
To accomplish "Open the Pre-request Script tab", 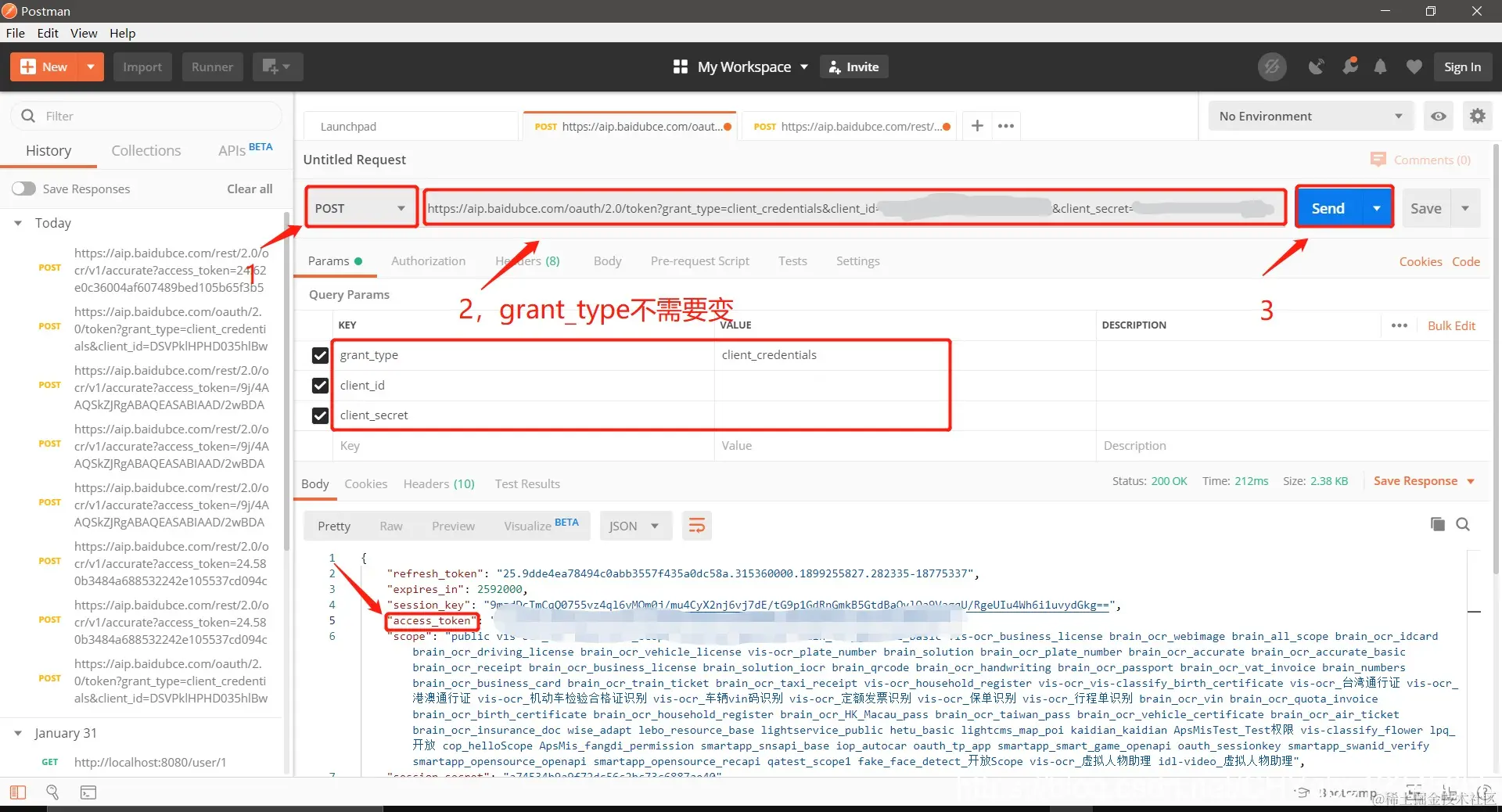I will pyautogui.click(x=699, y=260).
